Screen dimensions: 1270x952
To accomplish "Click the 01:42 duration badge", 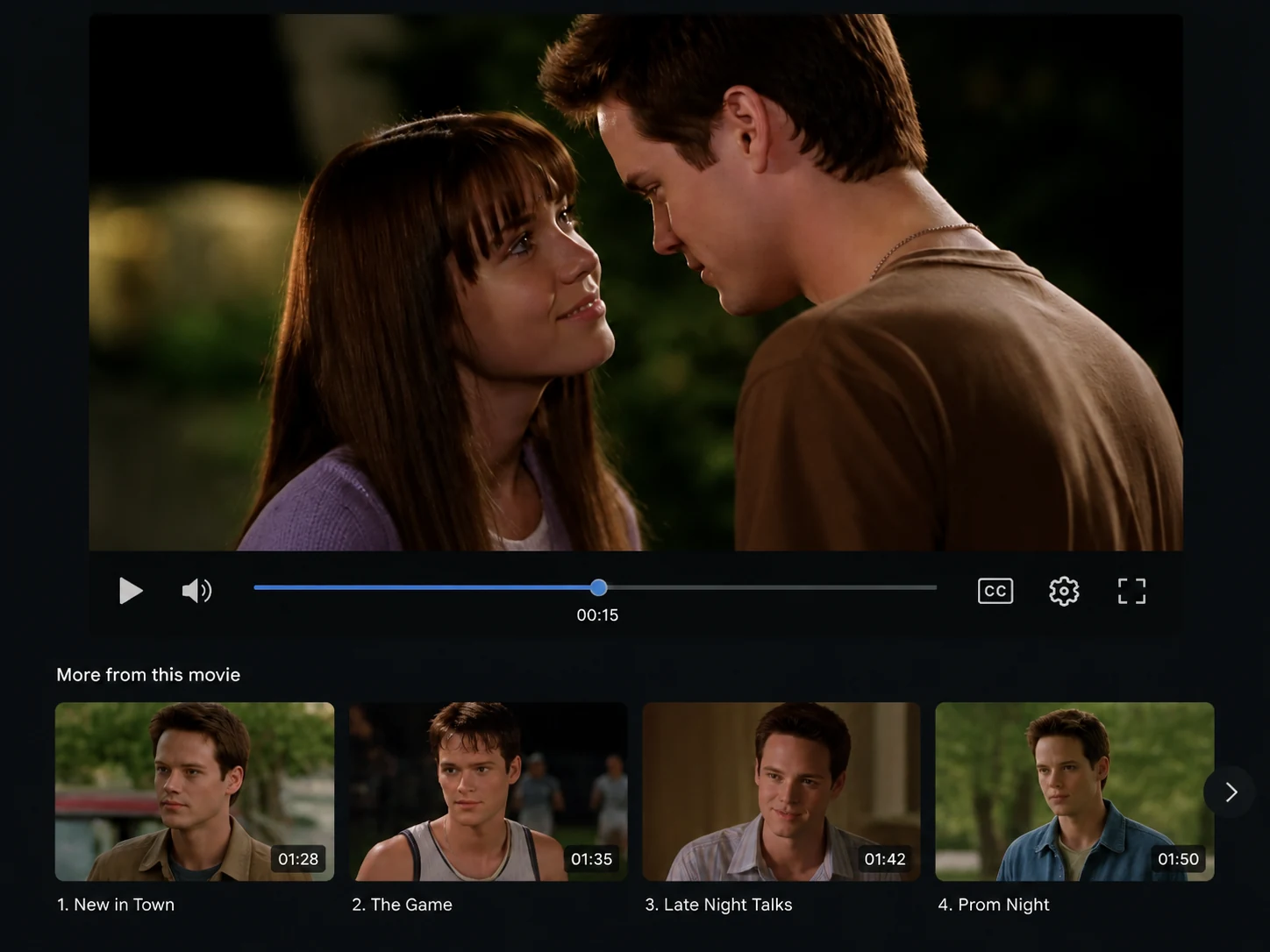I will point(885,859).
